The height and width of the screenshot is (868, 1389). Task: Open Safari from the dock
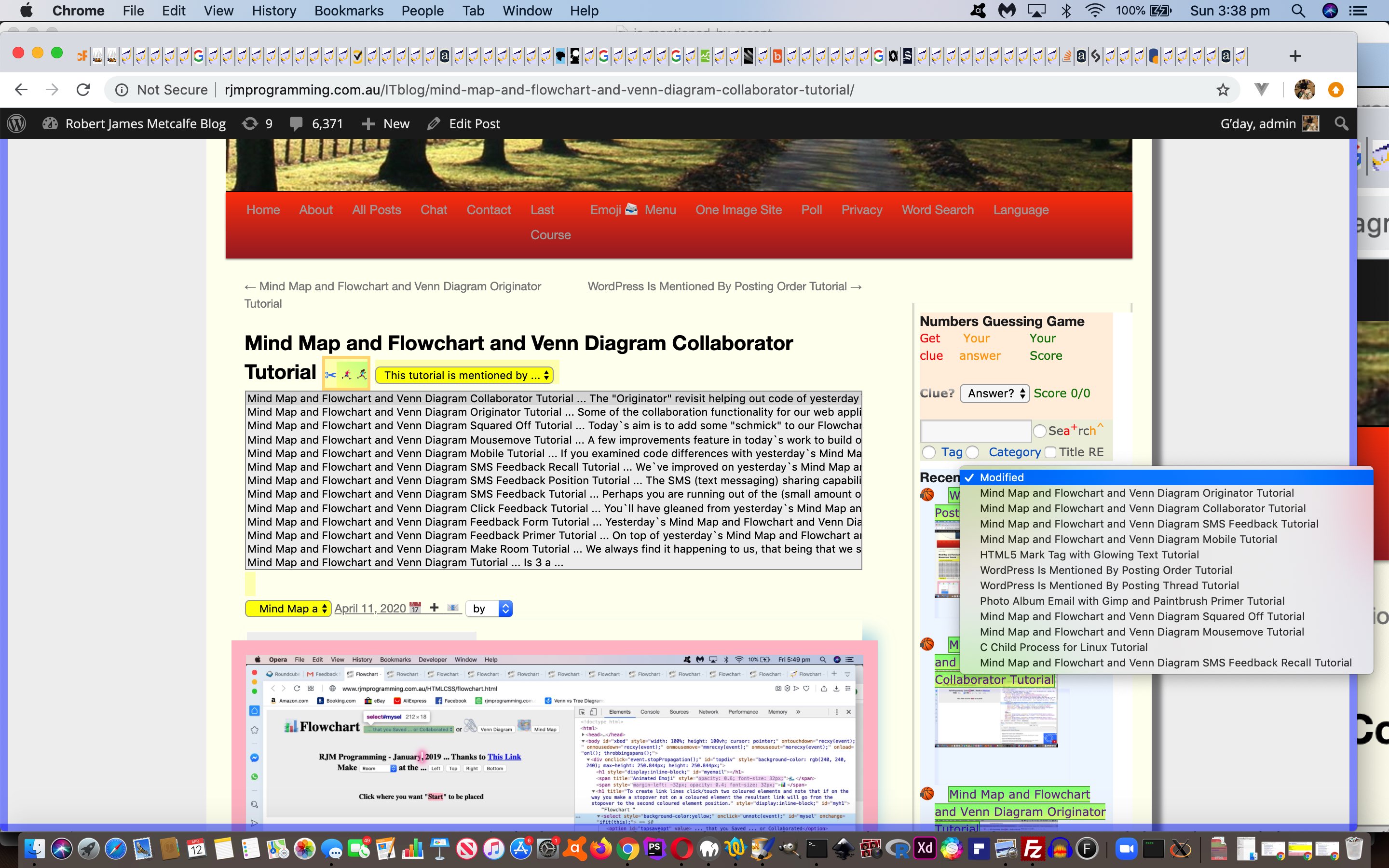coord(115,849)
